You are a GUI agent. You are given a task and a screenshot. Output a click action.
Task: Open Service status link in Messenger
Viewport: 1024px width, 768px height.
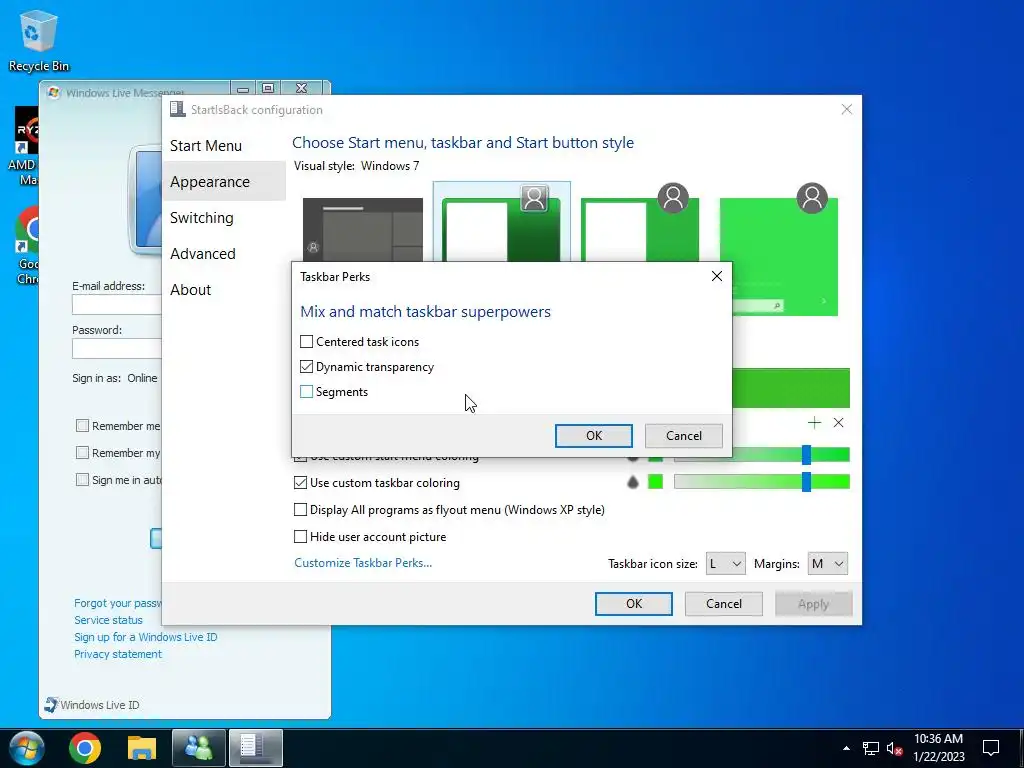(x=108, y=620)
